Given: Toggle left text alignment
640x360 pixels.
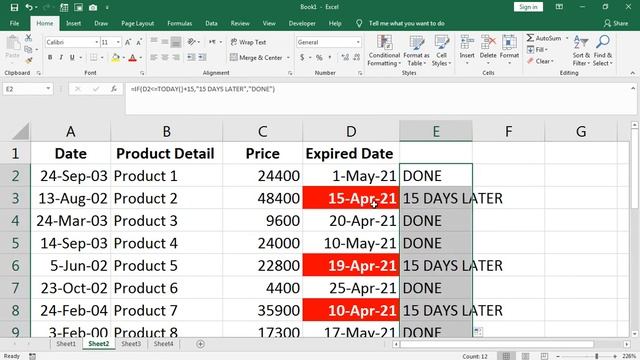Looking at the screenshot, I should click(x=154, y=58).
